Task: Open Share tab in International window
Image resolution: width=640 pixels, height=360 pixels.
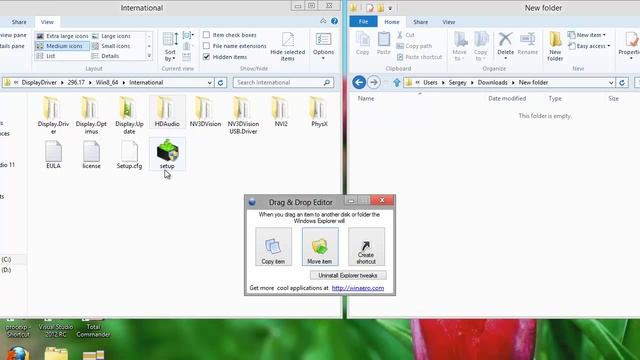Action: click(x=19, y=22)
